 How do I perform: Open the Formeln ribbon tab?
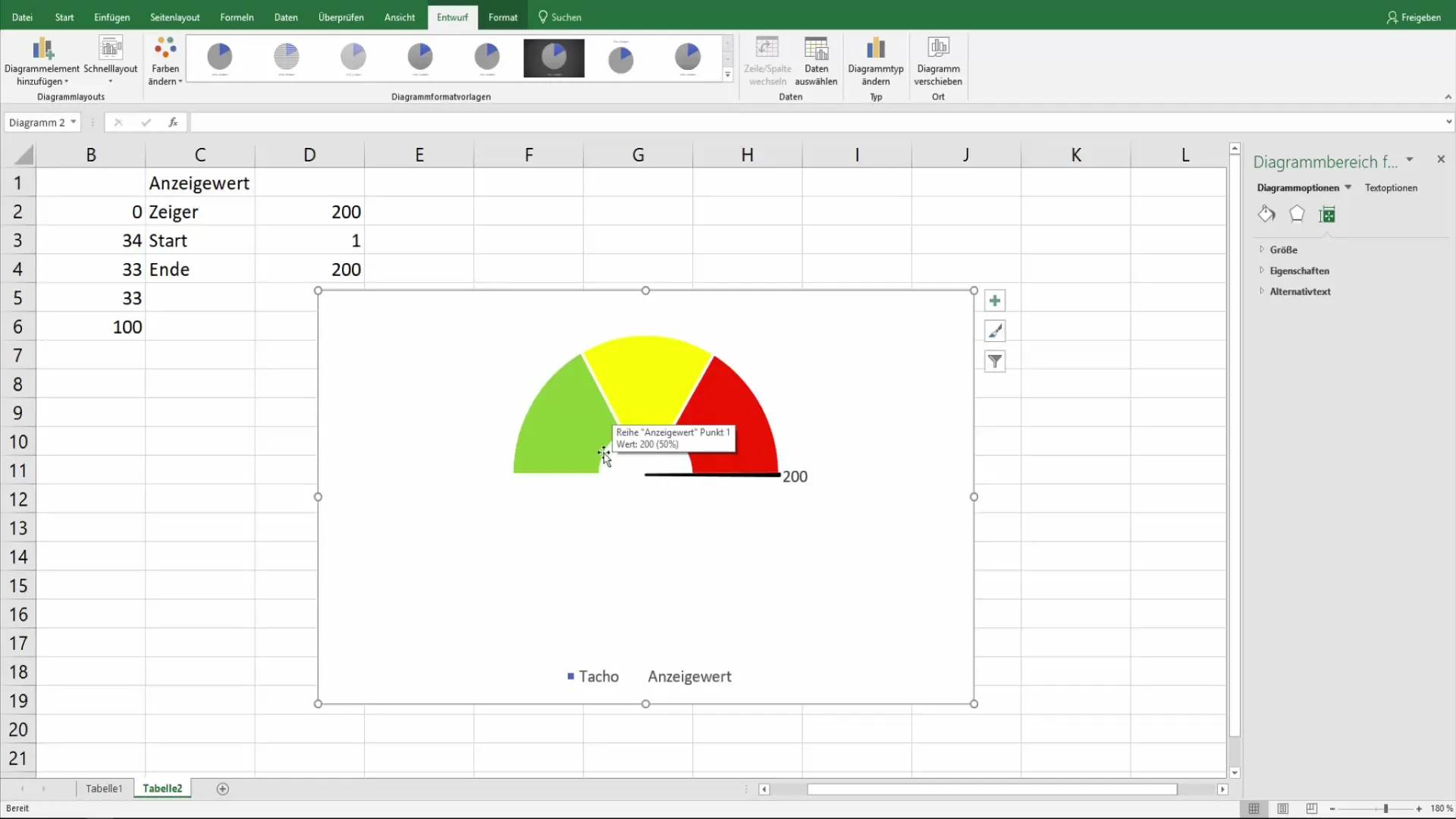tap(237, 17)
